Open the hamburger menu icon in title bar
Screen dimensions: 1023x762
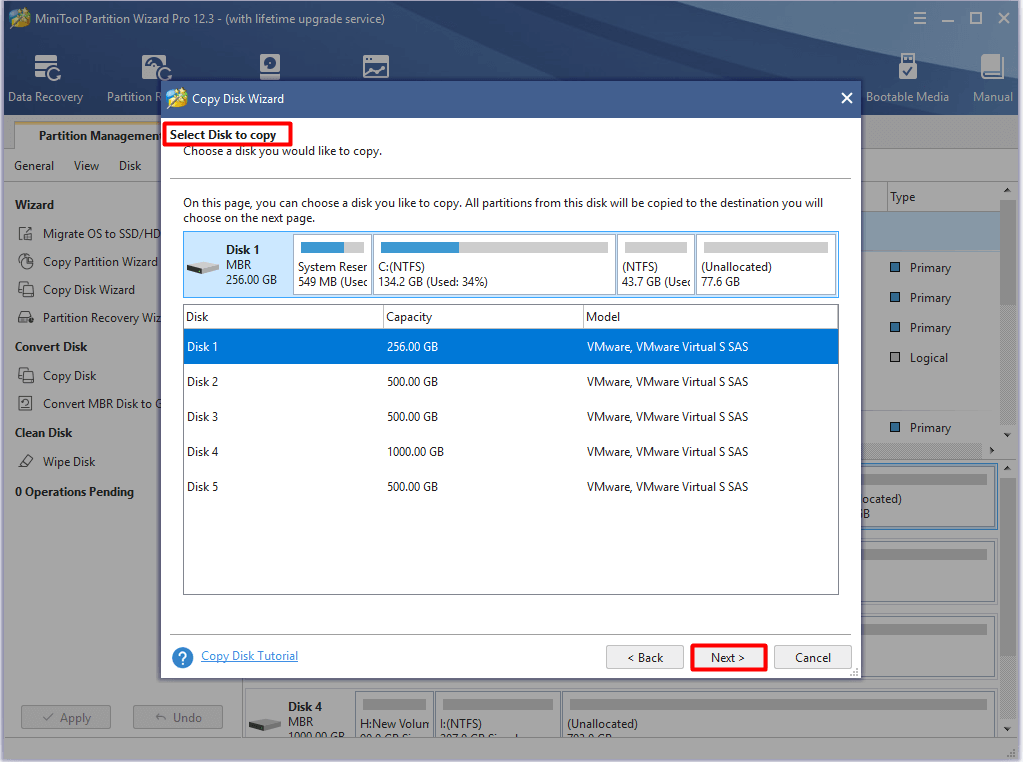(x=920, y=18)
